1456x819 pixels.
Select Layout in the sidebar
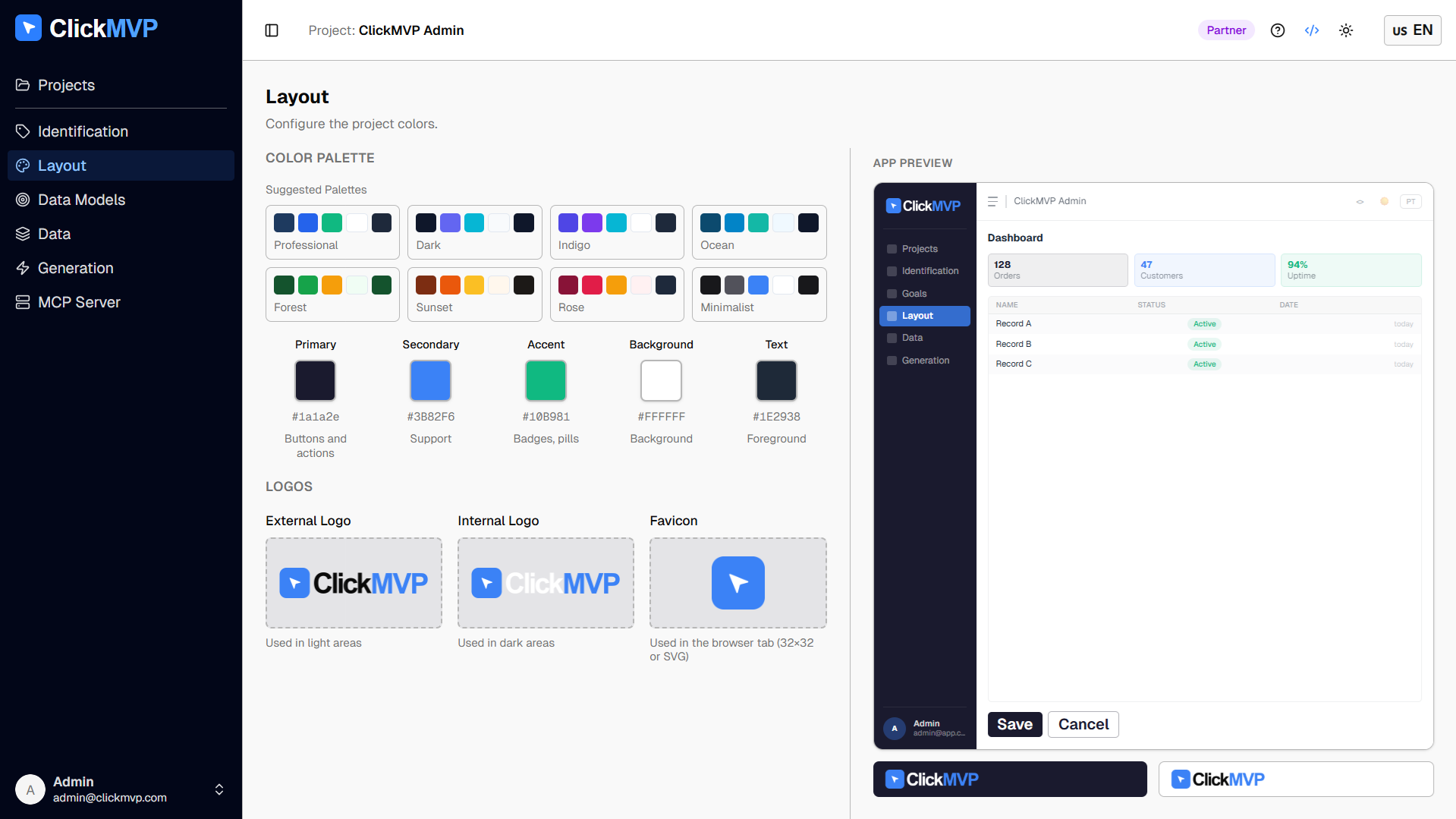(x=121, y=165)
